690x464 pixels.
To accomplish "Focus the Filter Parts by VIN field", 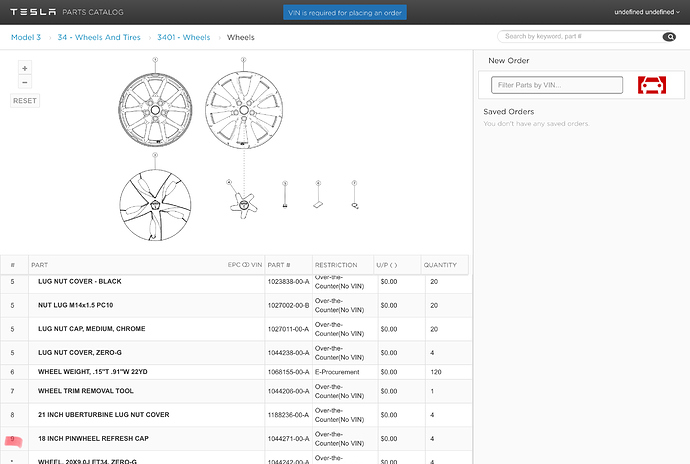I will pyautogui.click(x=557, y=85).
